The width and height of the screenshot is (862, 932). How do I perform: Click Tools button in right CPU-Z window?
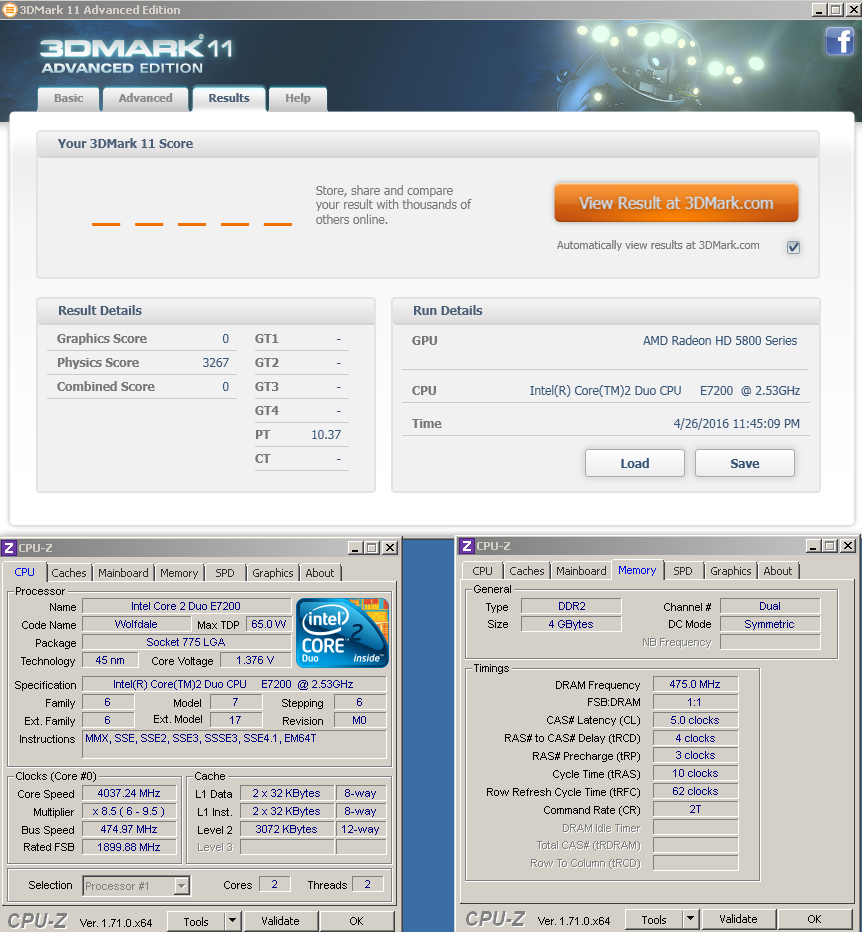click(x=654, y=920)
